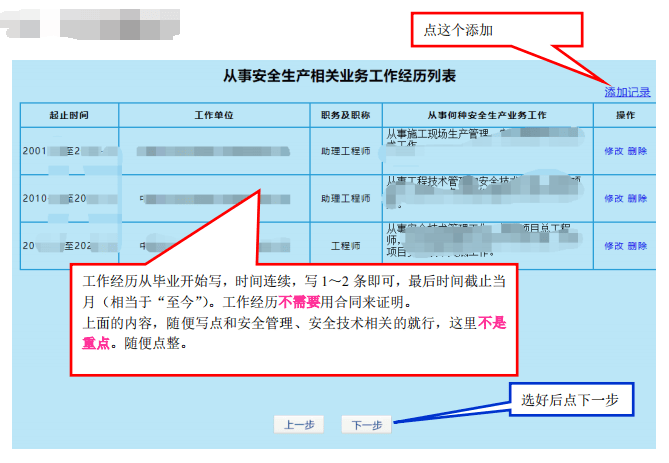Click the 职务及职称 column header

345,115
